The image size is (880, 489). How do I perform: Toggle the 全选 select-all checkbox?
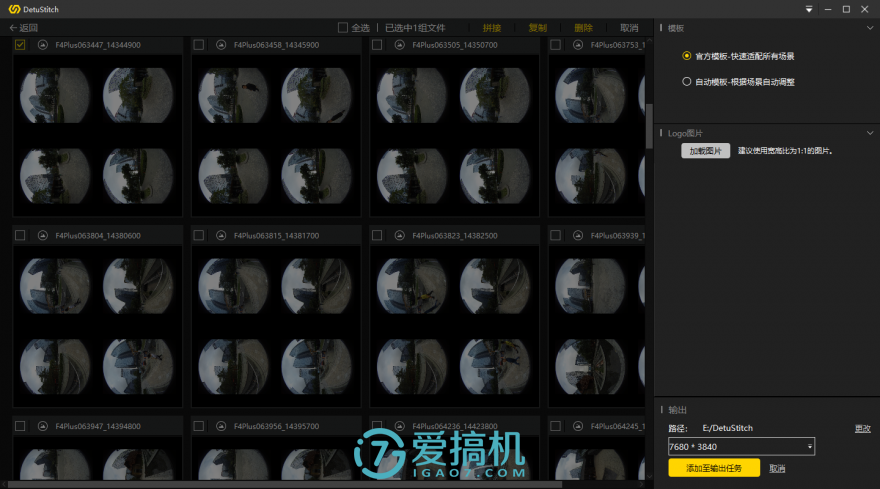[x=343, y=28]
